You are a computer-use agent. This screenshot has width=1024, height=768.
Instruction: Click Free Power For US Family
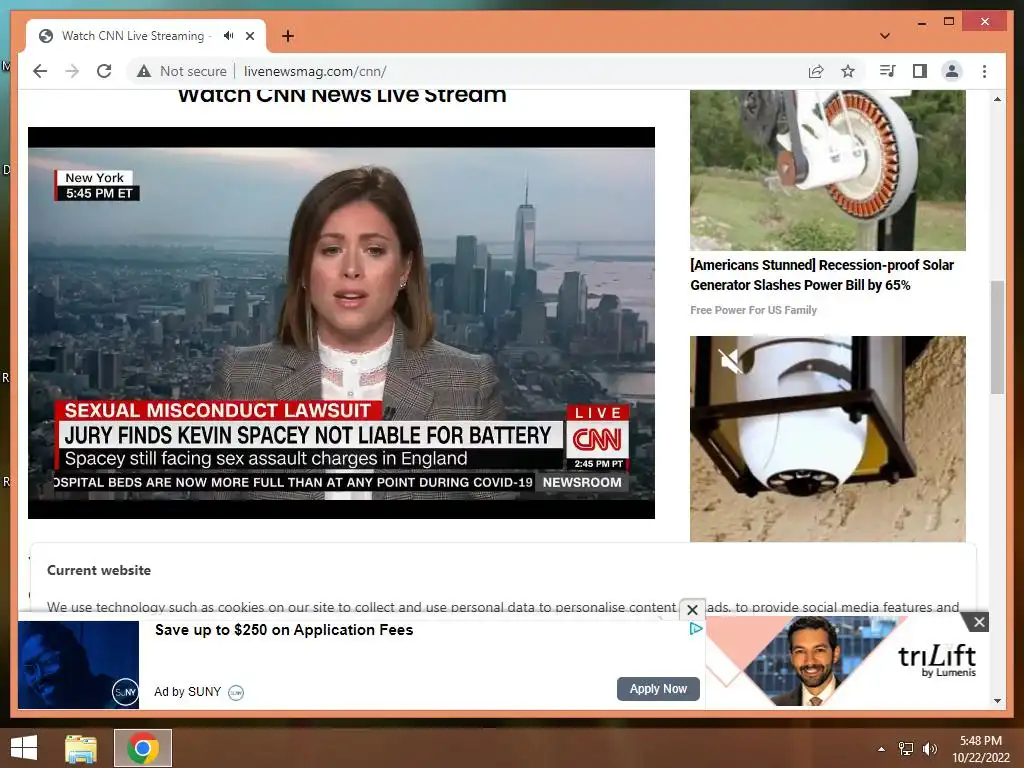coord(754,310)
